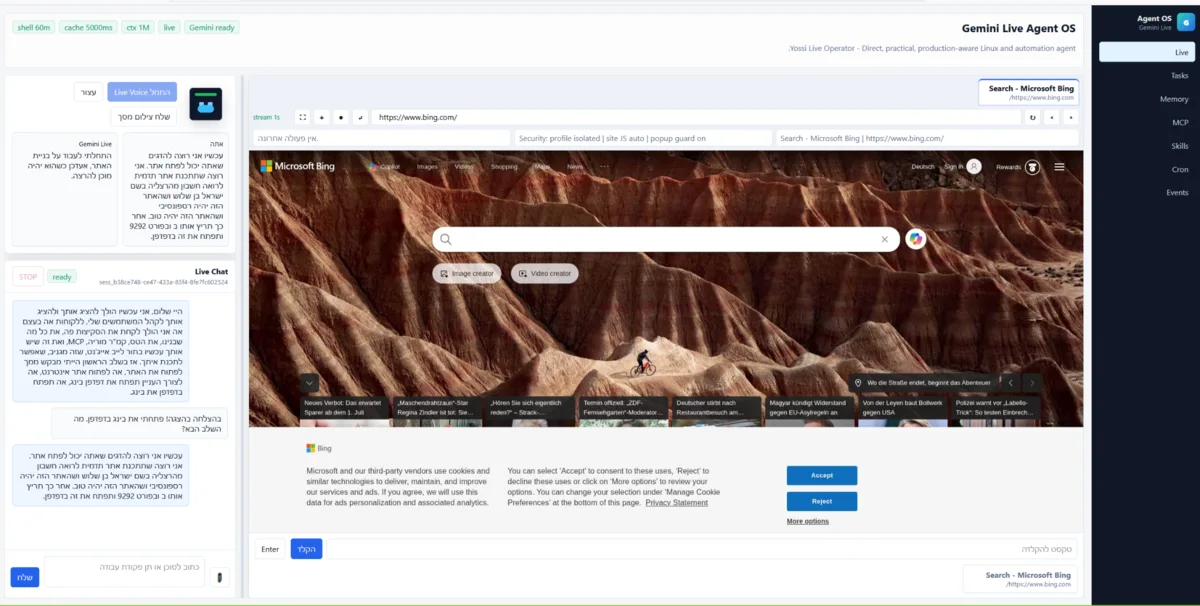The height and width of the screenshot is (606, 1200).
Task: Open the Memory section in sidebar
Action: pyautogui.click(x=1145, y=99)
